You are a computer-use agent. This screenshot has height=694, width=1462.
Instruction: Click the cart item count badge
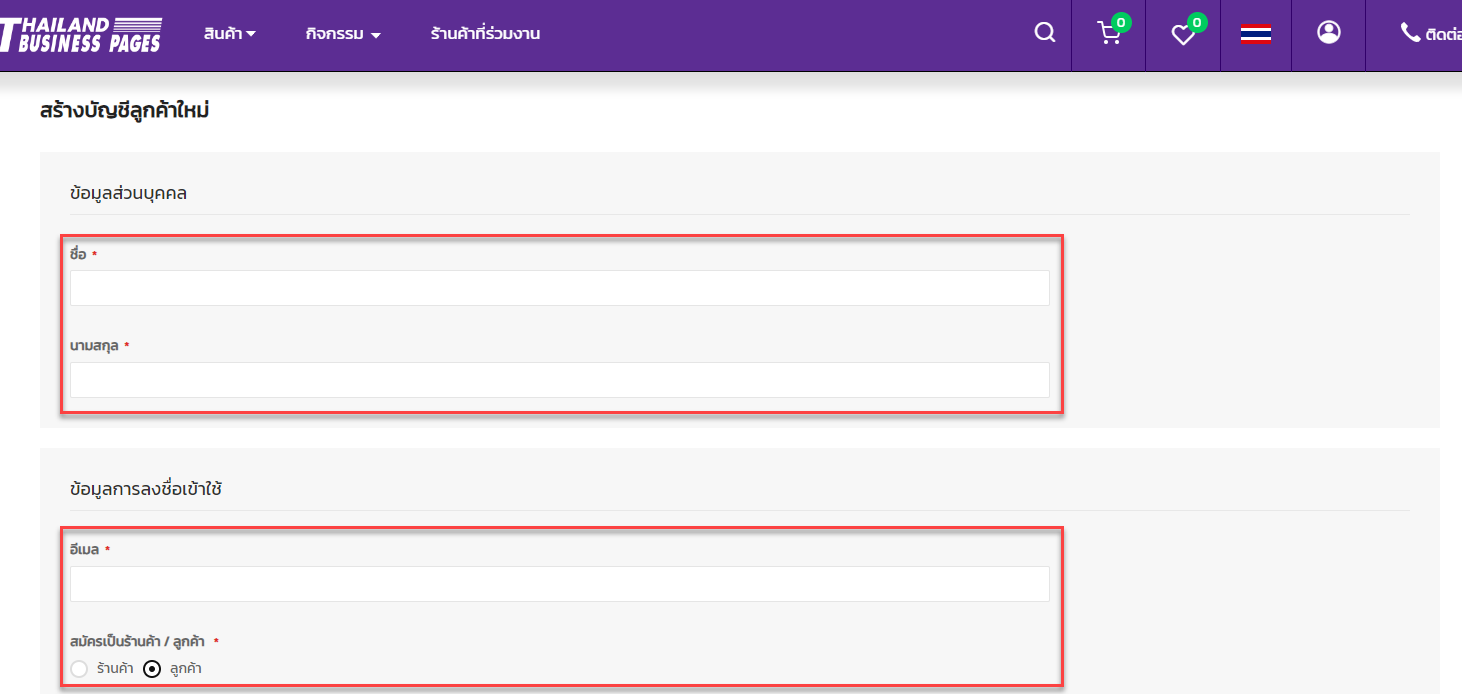[1121, 22]
